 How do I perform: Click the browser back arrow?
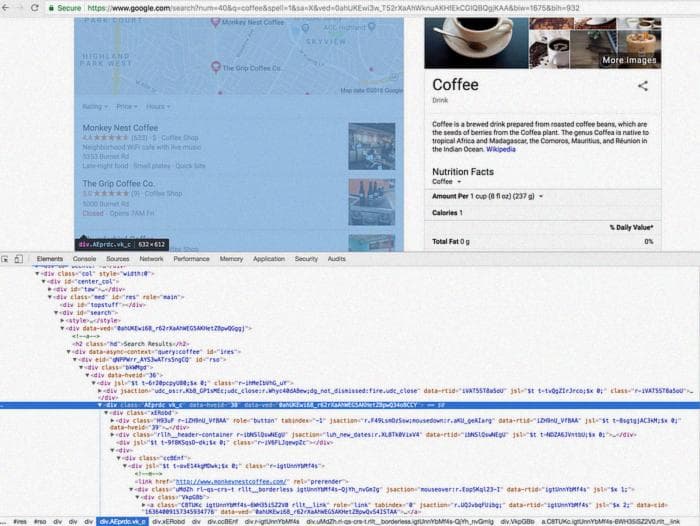6,8
